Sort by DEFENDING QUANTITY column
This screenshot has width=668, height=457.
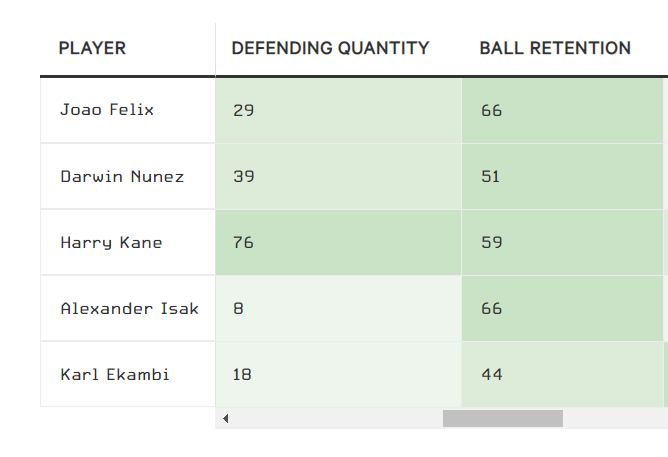pyautogui.click(x=330, y=48)
